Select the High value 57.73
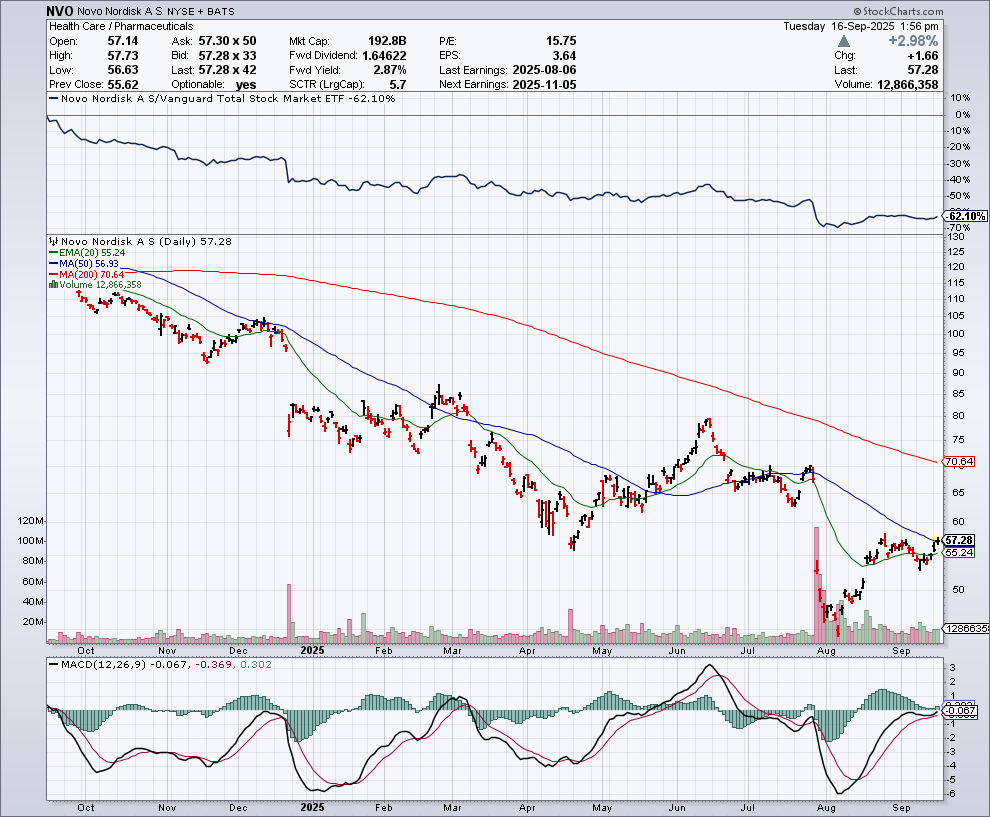This screenshot has width=990, height=817. (x=123, y=55)
